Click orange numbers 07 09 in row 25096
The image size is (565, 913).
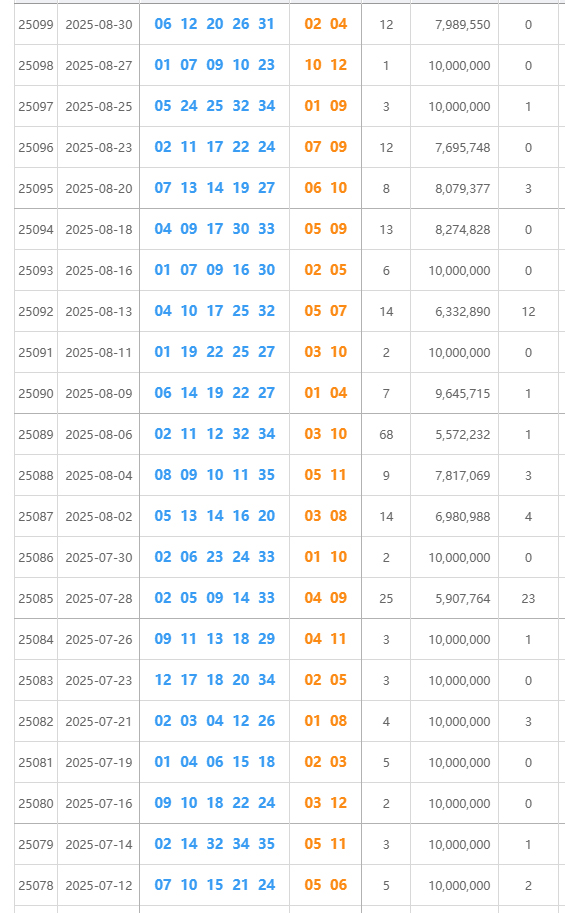pos(326,147)
